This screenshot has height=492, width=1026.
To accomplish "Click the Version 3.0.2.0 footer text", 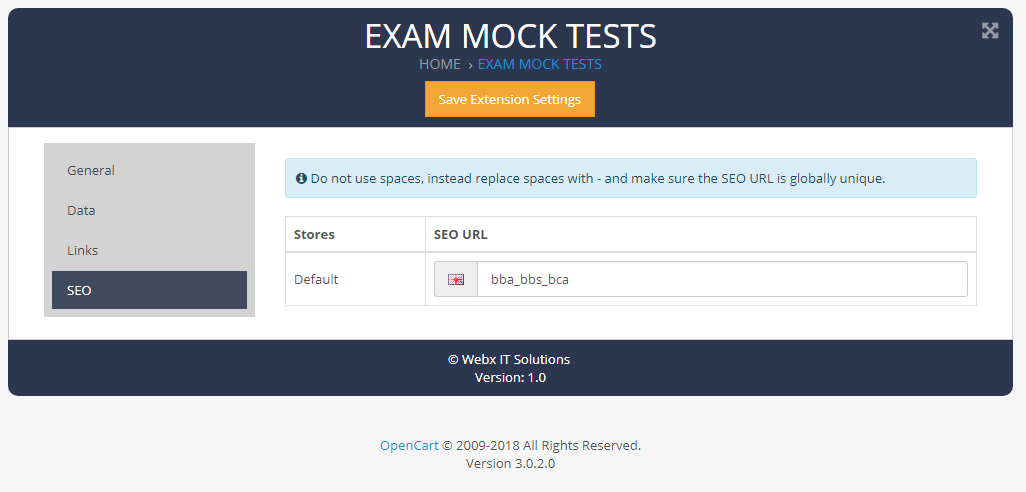I will tap(510, 464).
